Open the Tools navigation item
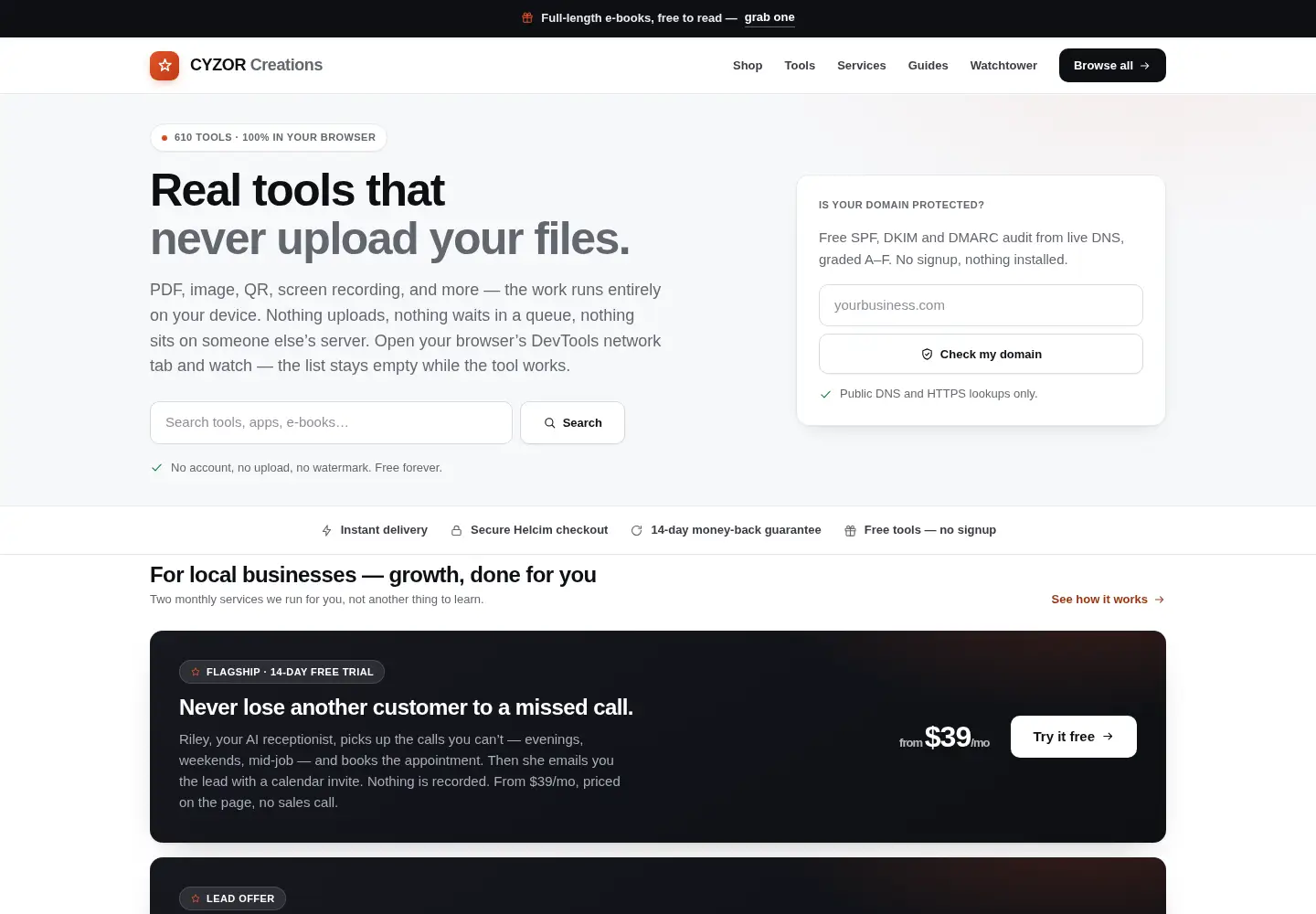The height and width of the screenshot is (914, 1316). coord(800,66)
